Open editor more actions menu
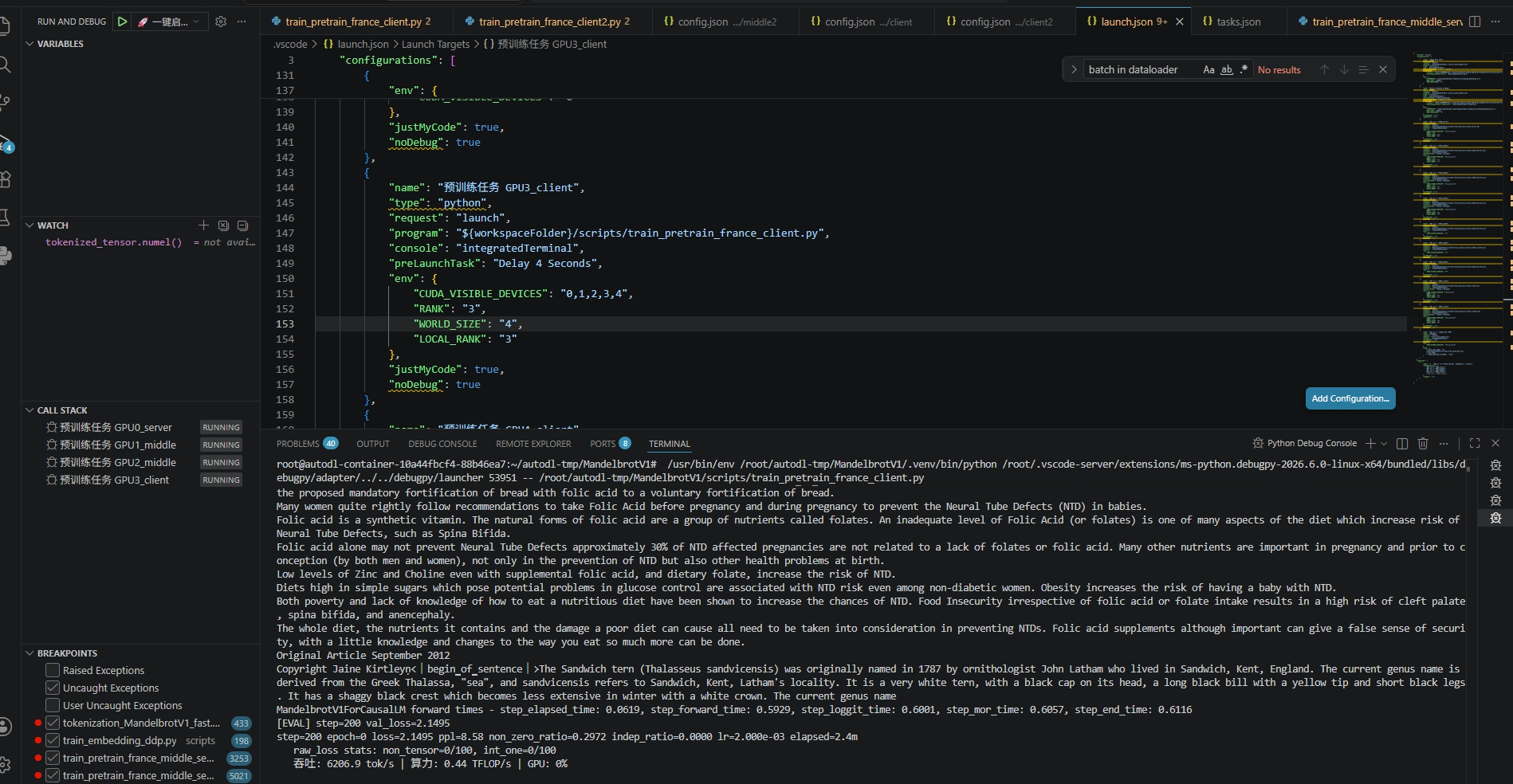1513x784 pixels. tap(1496, 22)
